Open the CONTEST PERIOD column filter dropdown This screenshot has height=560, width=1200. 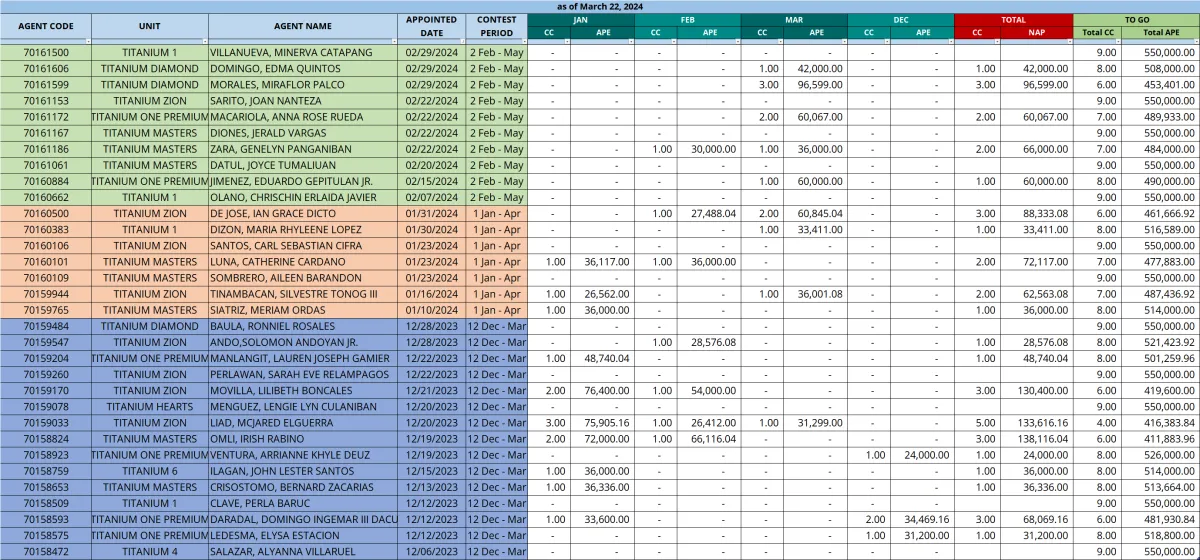(523, 41)
